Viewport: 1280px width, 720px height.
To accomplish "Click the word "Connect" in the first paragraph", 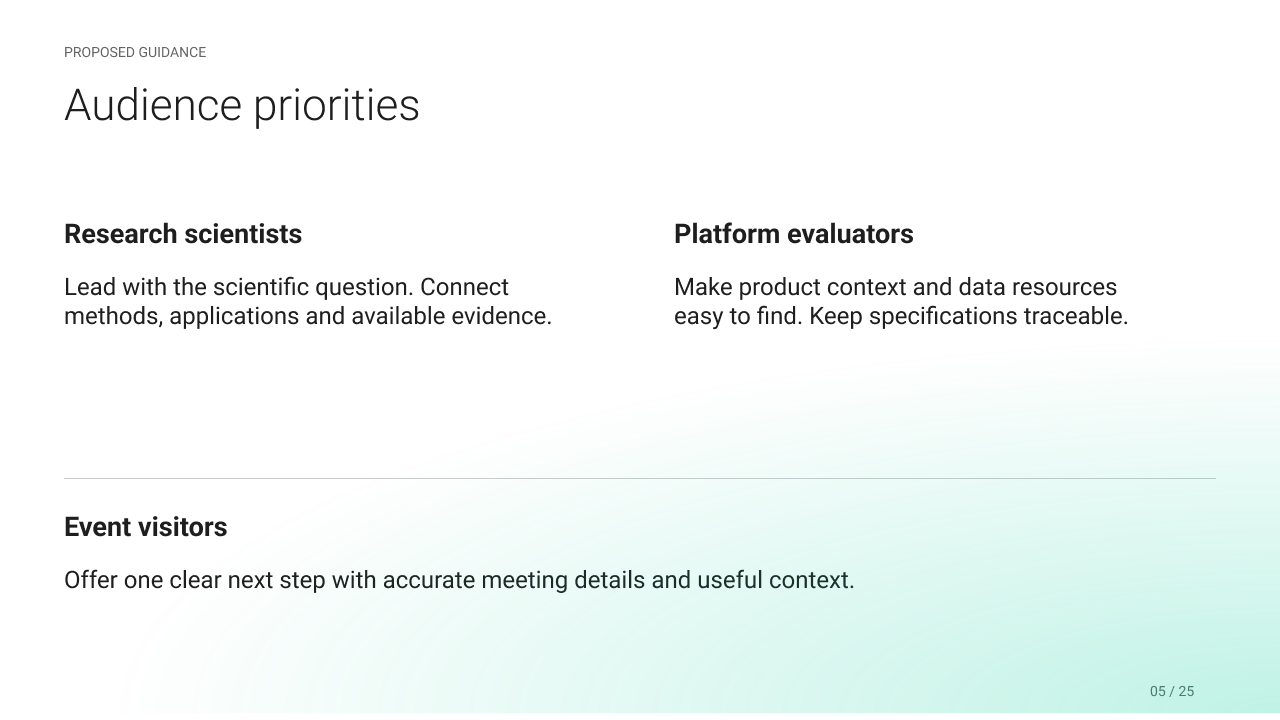I will tap(464, 288).
